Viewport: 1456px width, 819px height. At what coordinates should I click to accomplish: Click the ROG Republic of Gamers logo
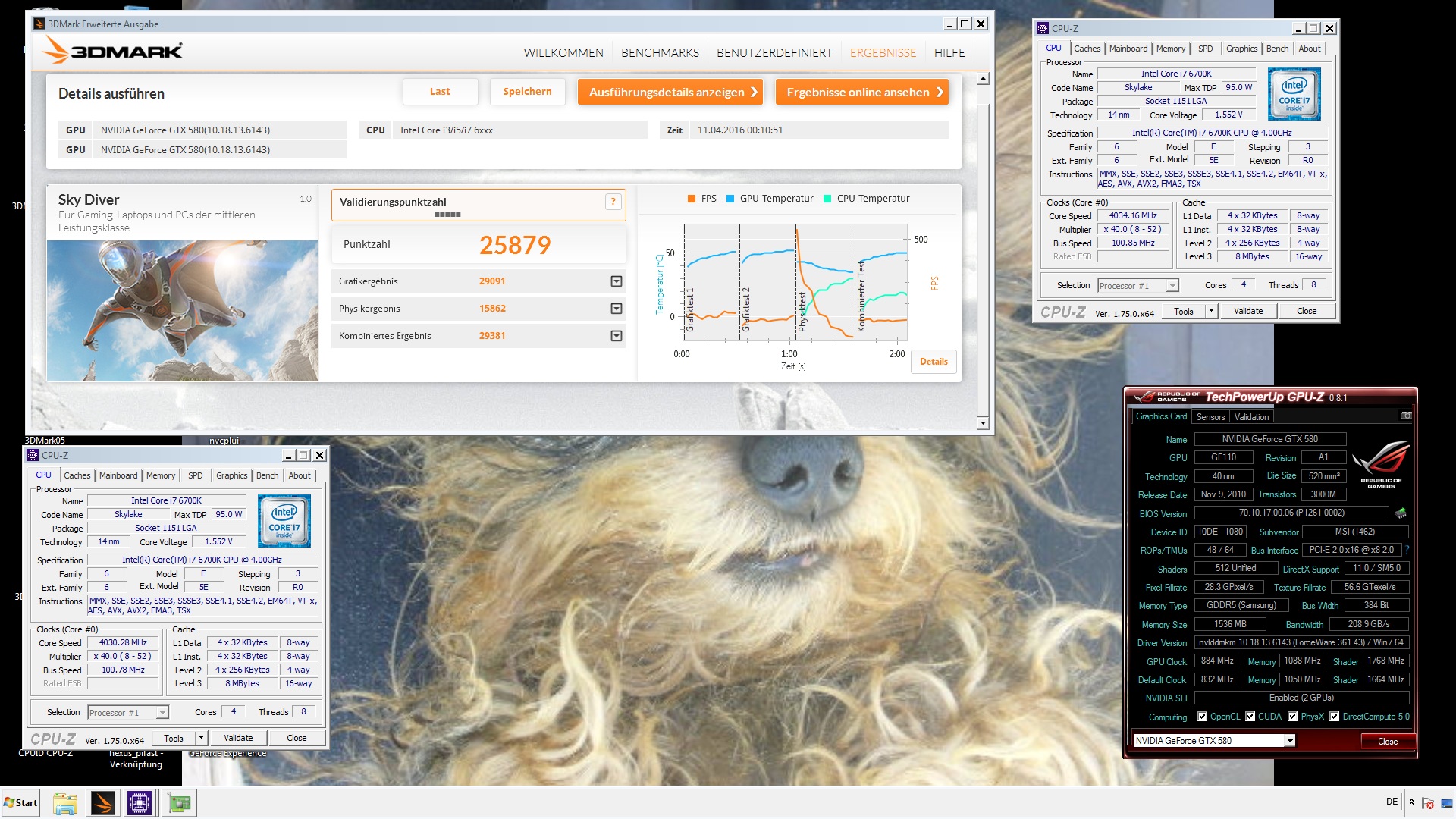1380,465
